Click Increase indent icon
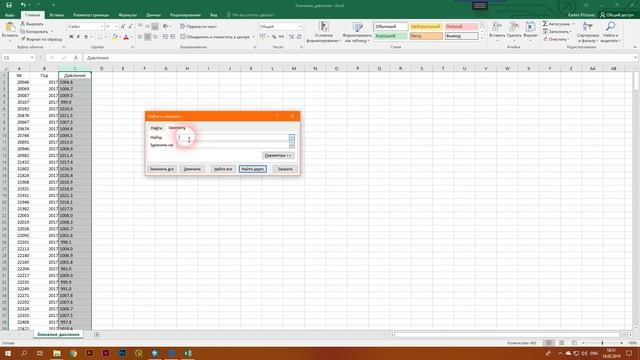Viewport: 640px width, 360px height. pyautogui.click(x=173, y=37)
